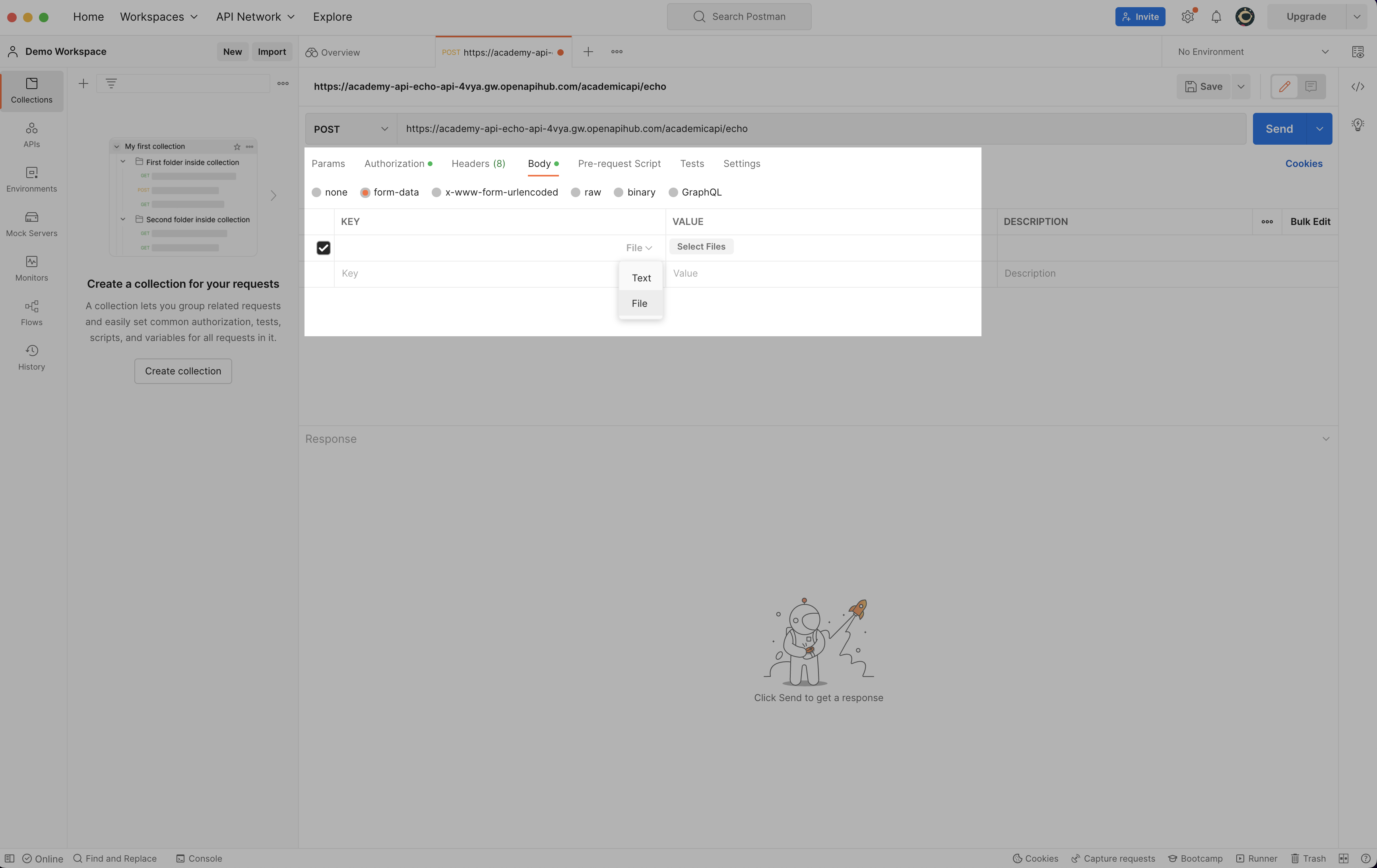Image resolution: width=1377 pixels, height=868 pixels.
Task: Click the Cookies link
Action: 1303,164
